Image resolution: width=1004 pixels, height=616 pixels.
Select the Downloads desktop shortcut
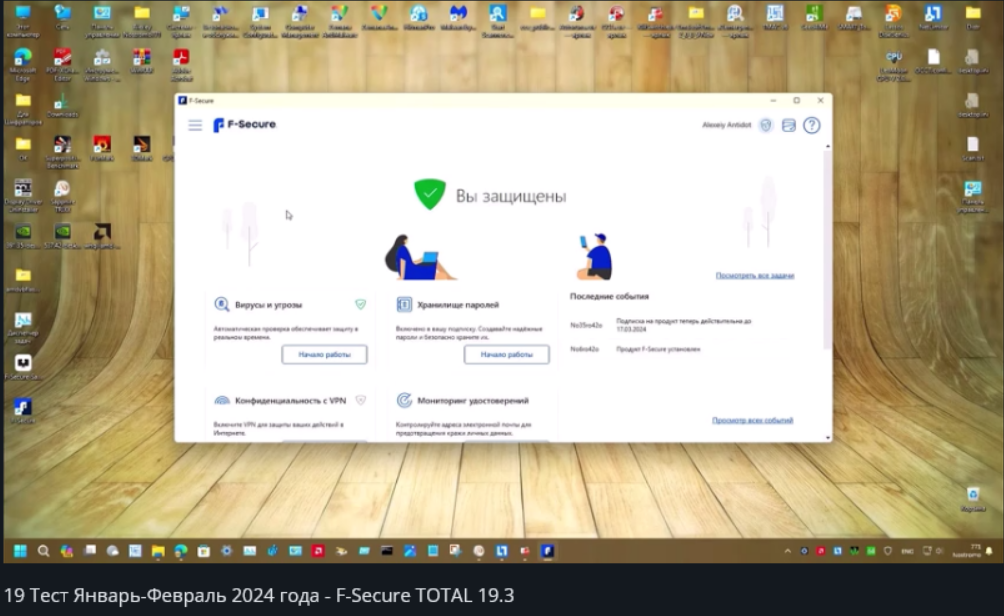pyautogui.click(x=62, y=106)
